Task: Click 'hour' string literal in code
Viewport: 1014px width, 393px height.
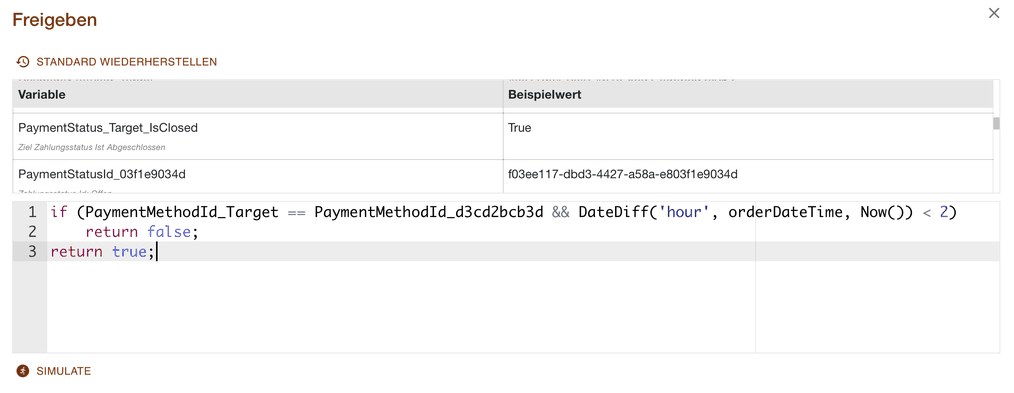Action: [x=684, y=212]
